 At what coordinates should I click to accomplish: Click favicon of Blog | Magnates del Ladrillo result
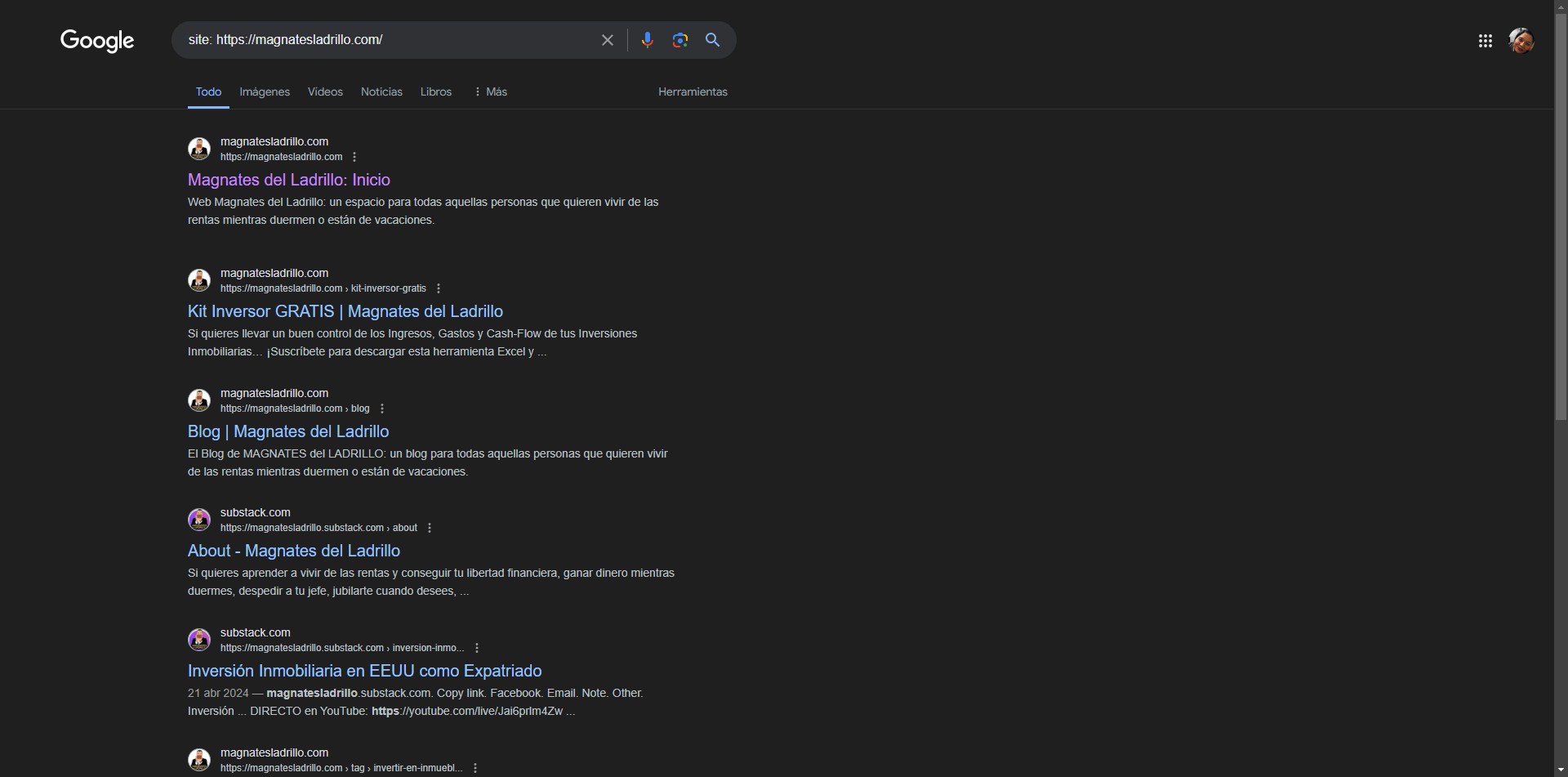(199, 400)
